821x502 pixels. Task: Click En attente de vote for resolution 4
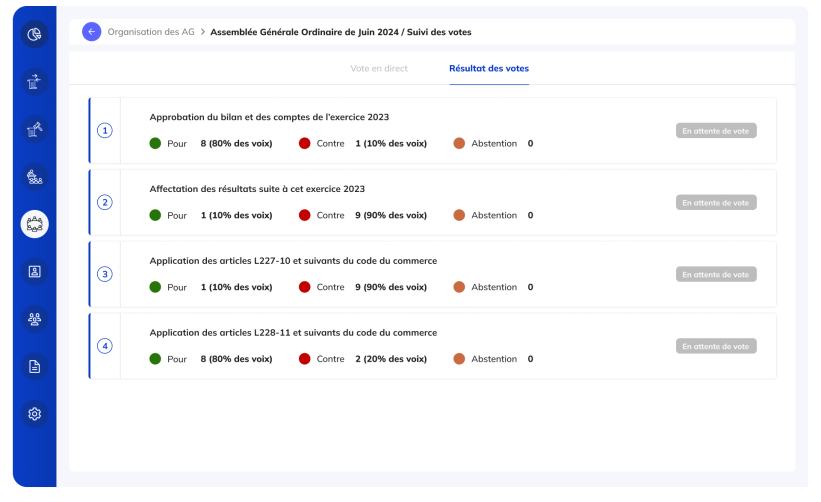click(x=716, y=346)
